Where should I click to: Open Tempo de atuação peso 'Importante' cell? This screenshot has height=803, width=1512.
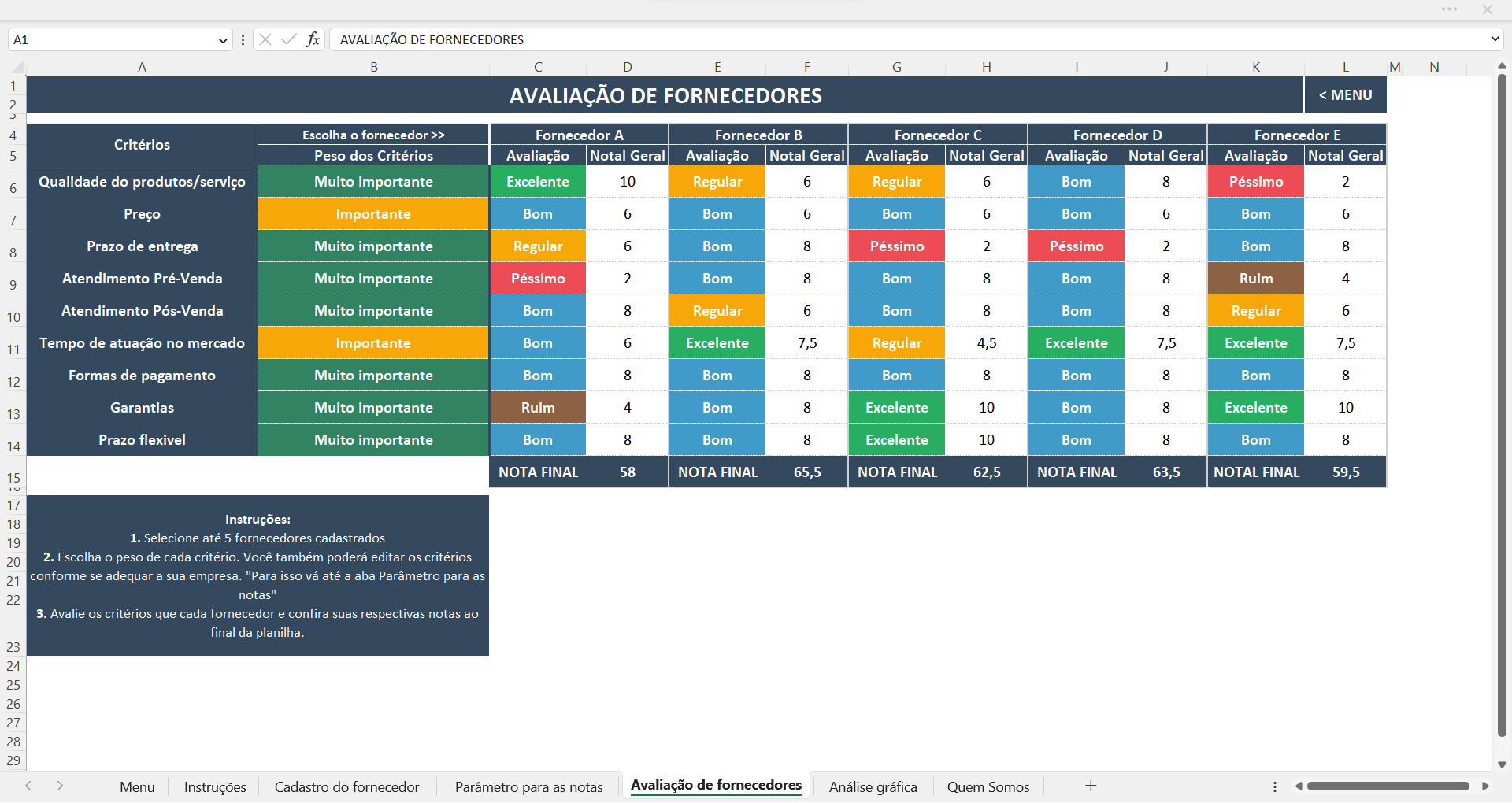[x=373, y=342]
